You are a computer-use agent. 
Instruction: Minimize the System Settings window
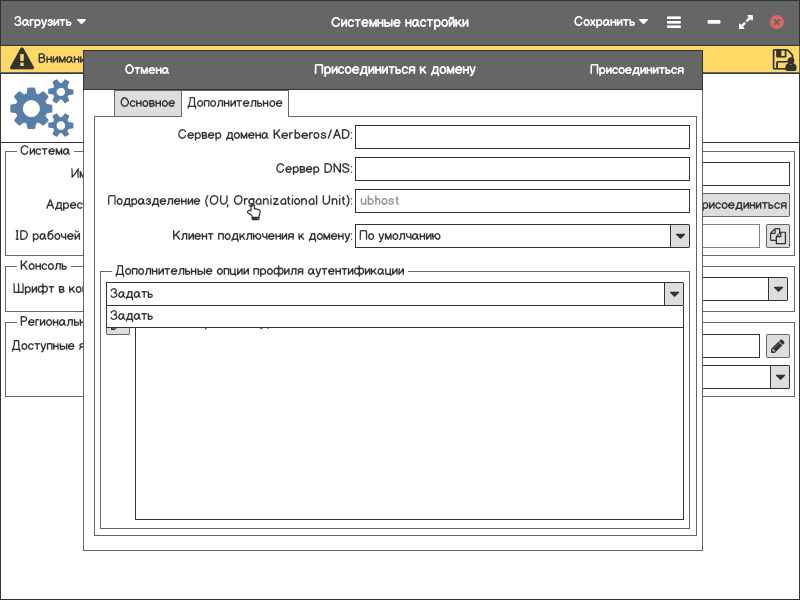714,22
